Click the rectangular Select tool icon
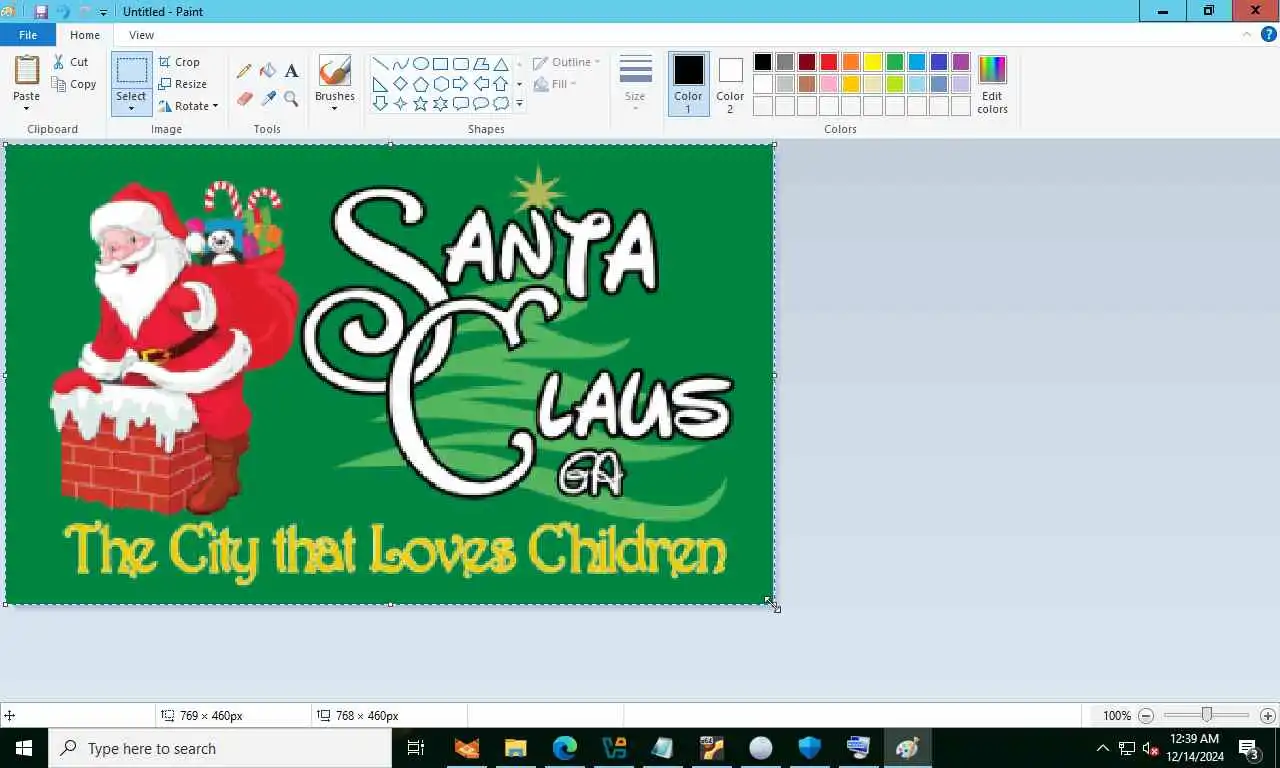Image resolution: width=1280 pixels, height=768 pixels. 131,71
